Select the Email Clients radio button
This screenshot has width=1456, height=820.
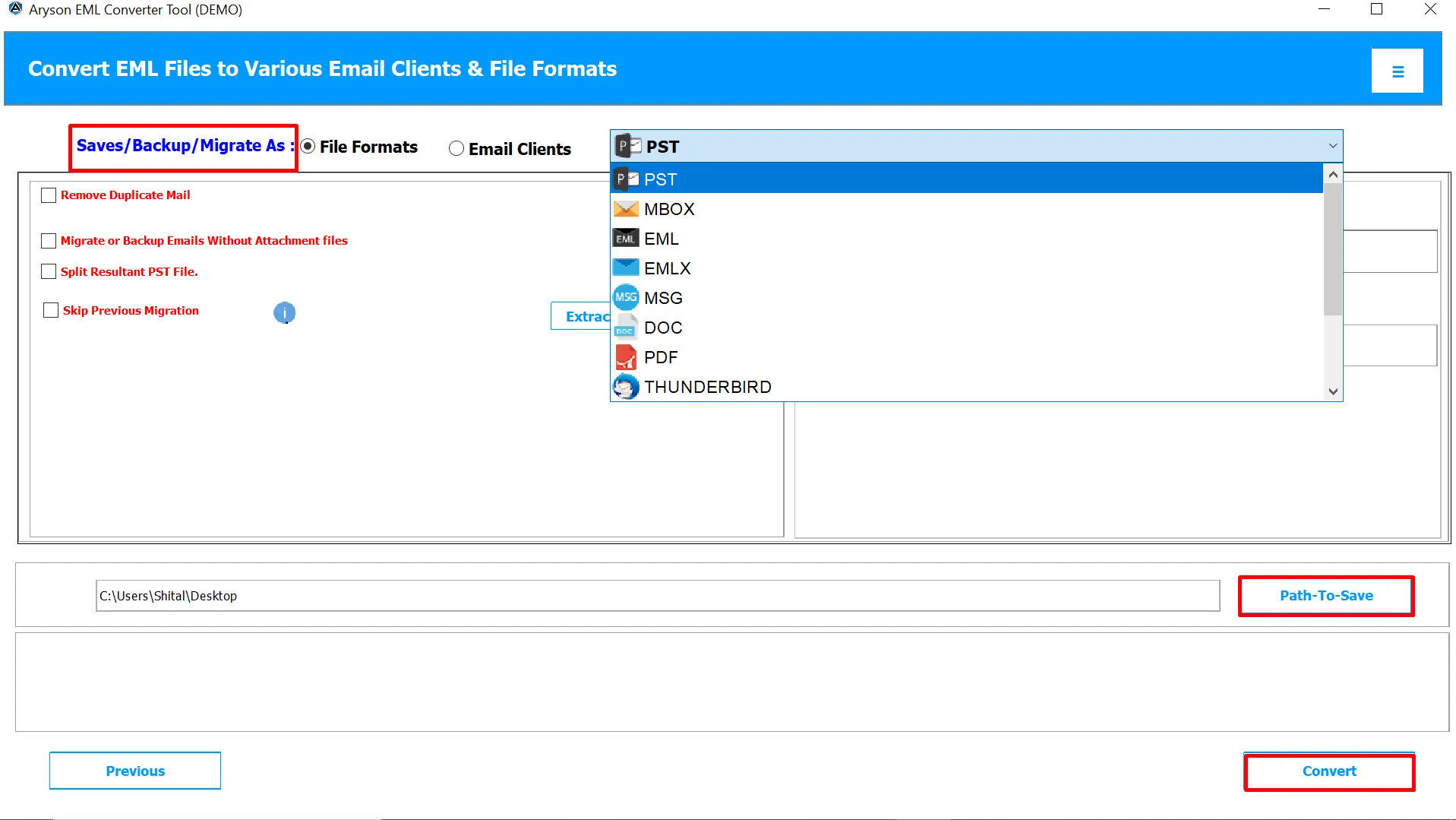pyautogui.click(x=456, y=148)
